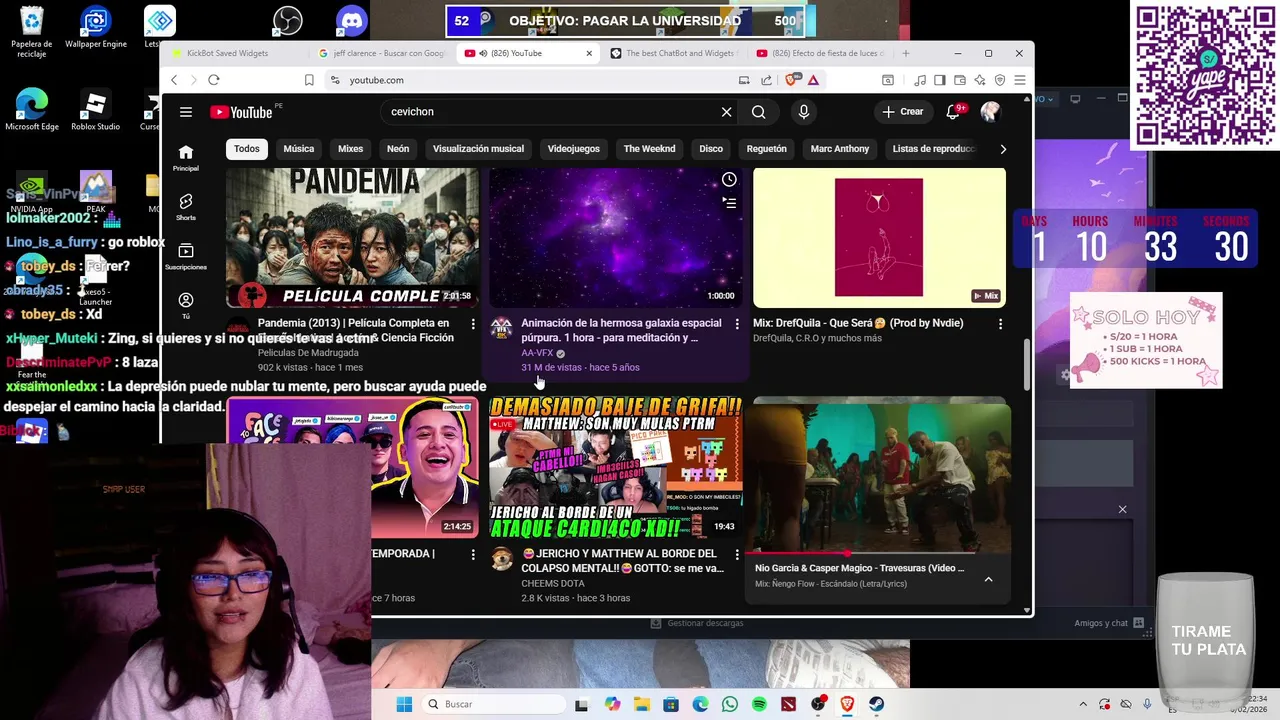
Task: Open the DrefQuila Que Será mix thumbnail
Action: tap(879, 237)
